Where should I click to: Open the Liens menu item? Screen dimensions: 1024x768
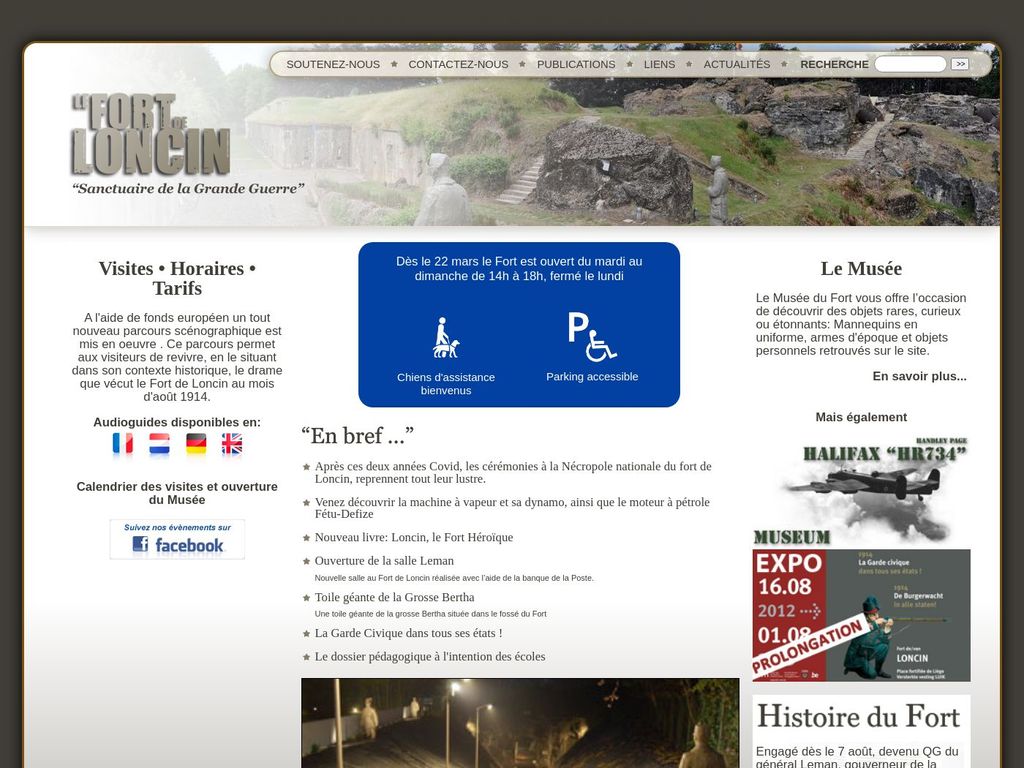coord(660,64)
